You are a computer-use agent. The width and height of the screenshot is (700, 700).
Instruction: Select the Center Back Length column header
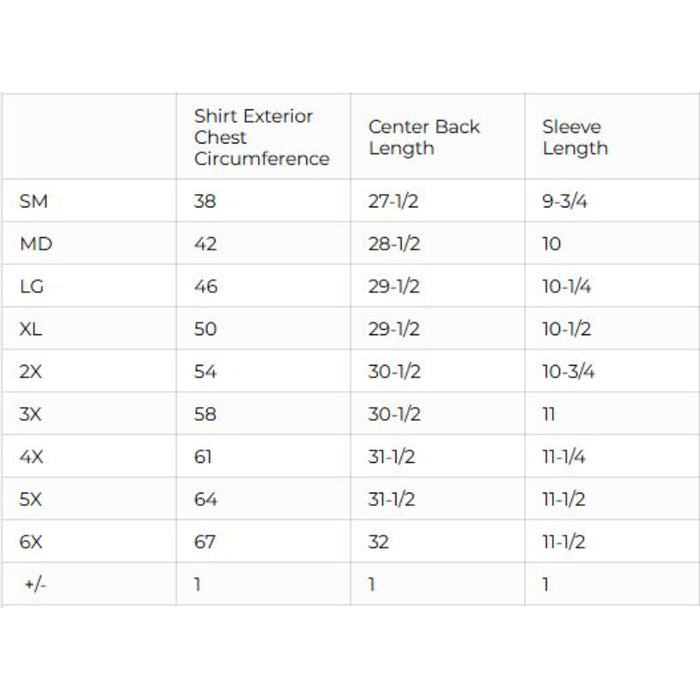click(424, 137)
